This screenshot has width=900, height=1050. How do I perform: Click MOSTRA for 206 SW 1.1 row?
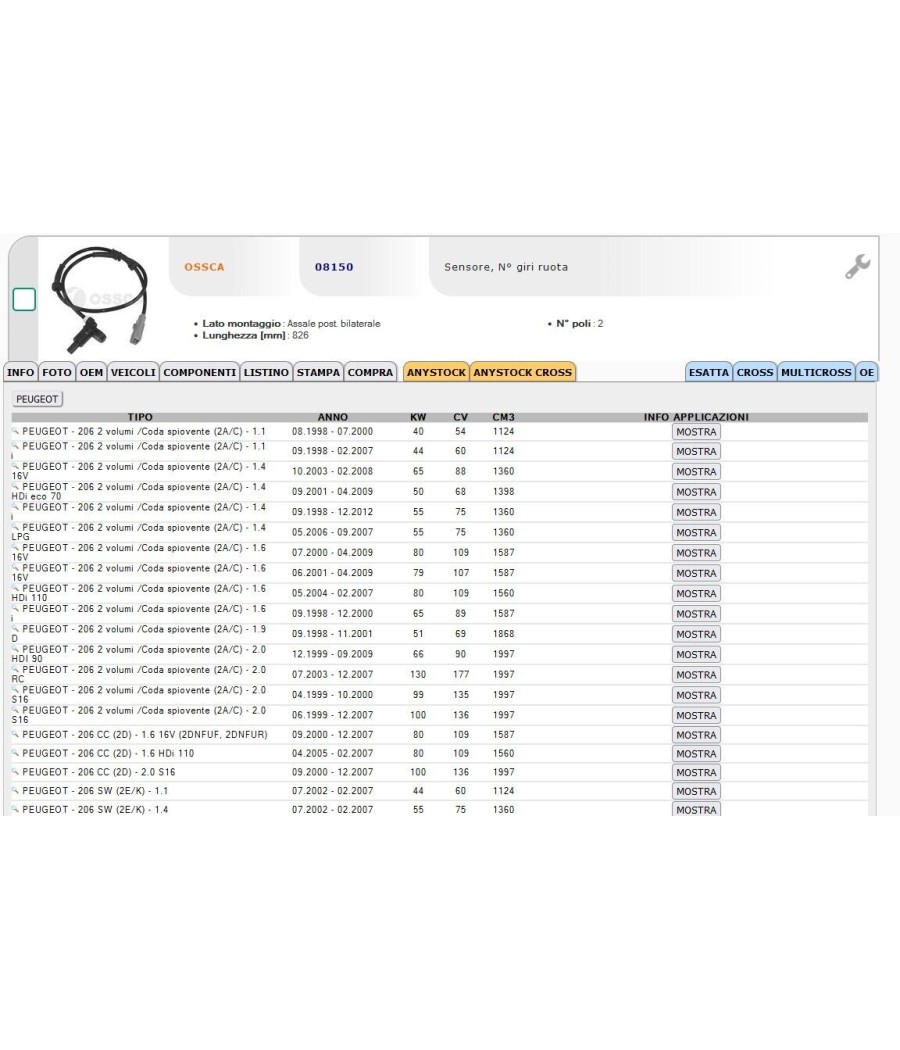[x=696, y=792]
